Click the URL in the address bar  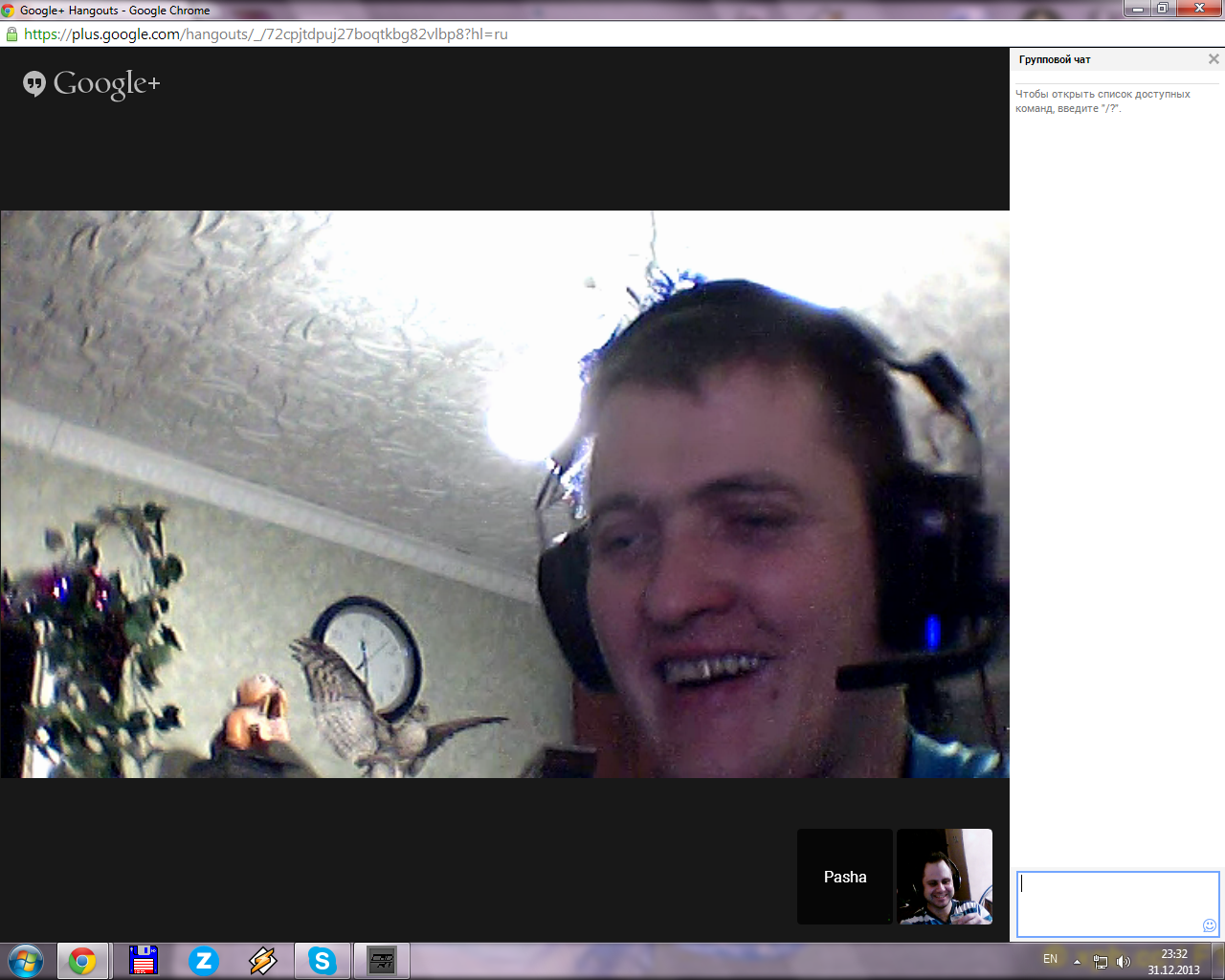click(x=266, y=33)
